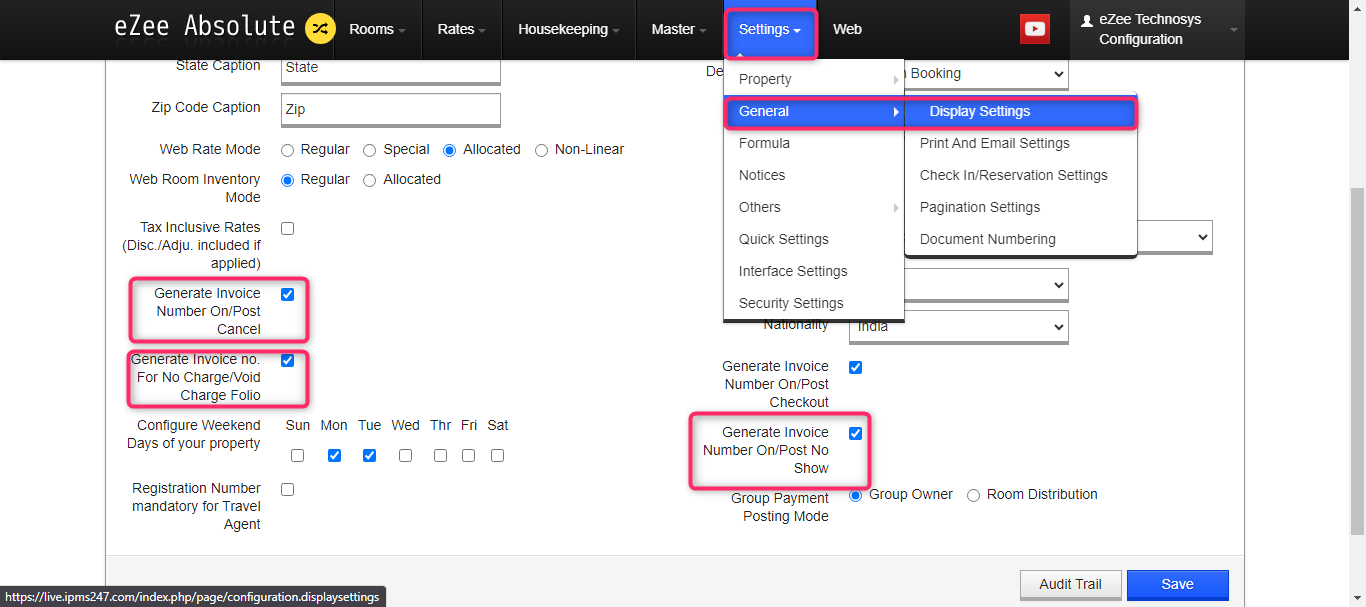This screenshot has width=1366, height=607.
Task: Check Saturday as weekend day
Action: (x=498, y=455)
